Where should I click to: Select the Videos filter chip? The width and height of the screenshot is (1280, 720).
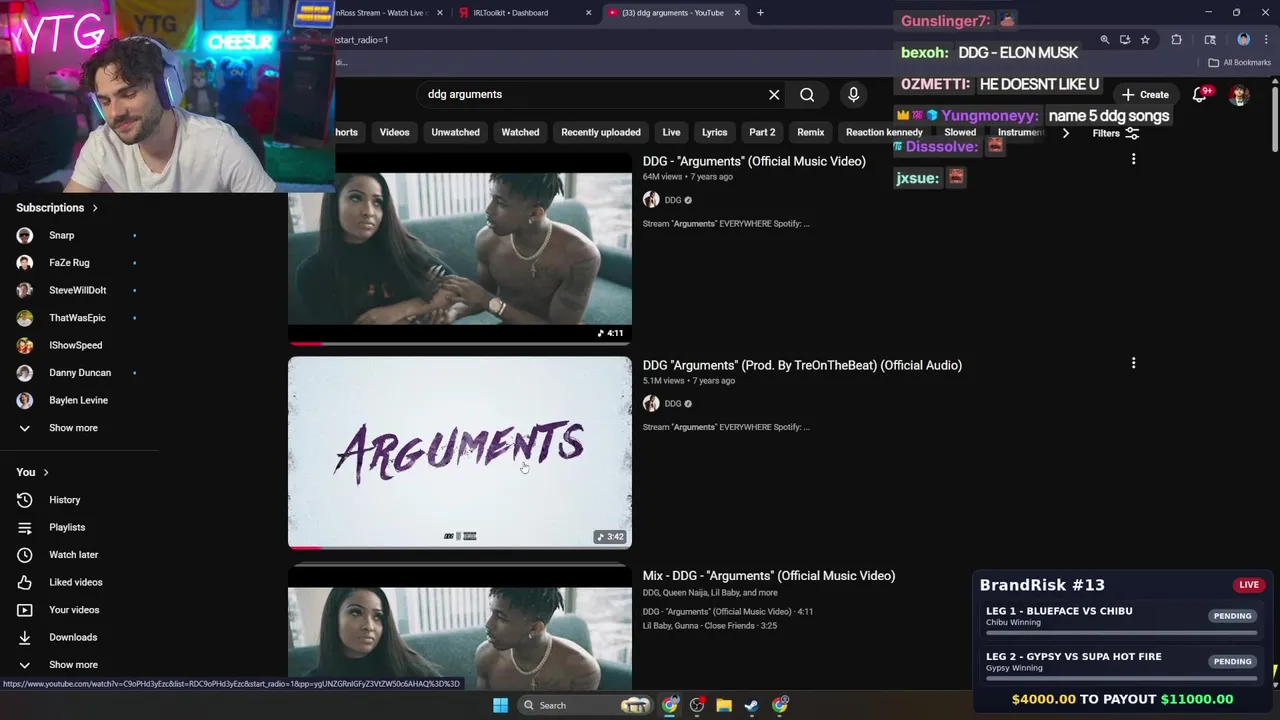[394, 132]
